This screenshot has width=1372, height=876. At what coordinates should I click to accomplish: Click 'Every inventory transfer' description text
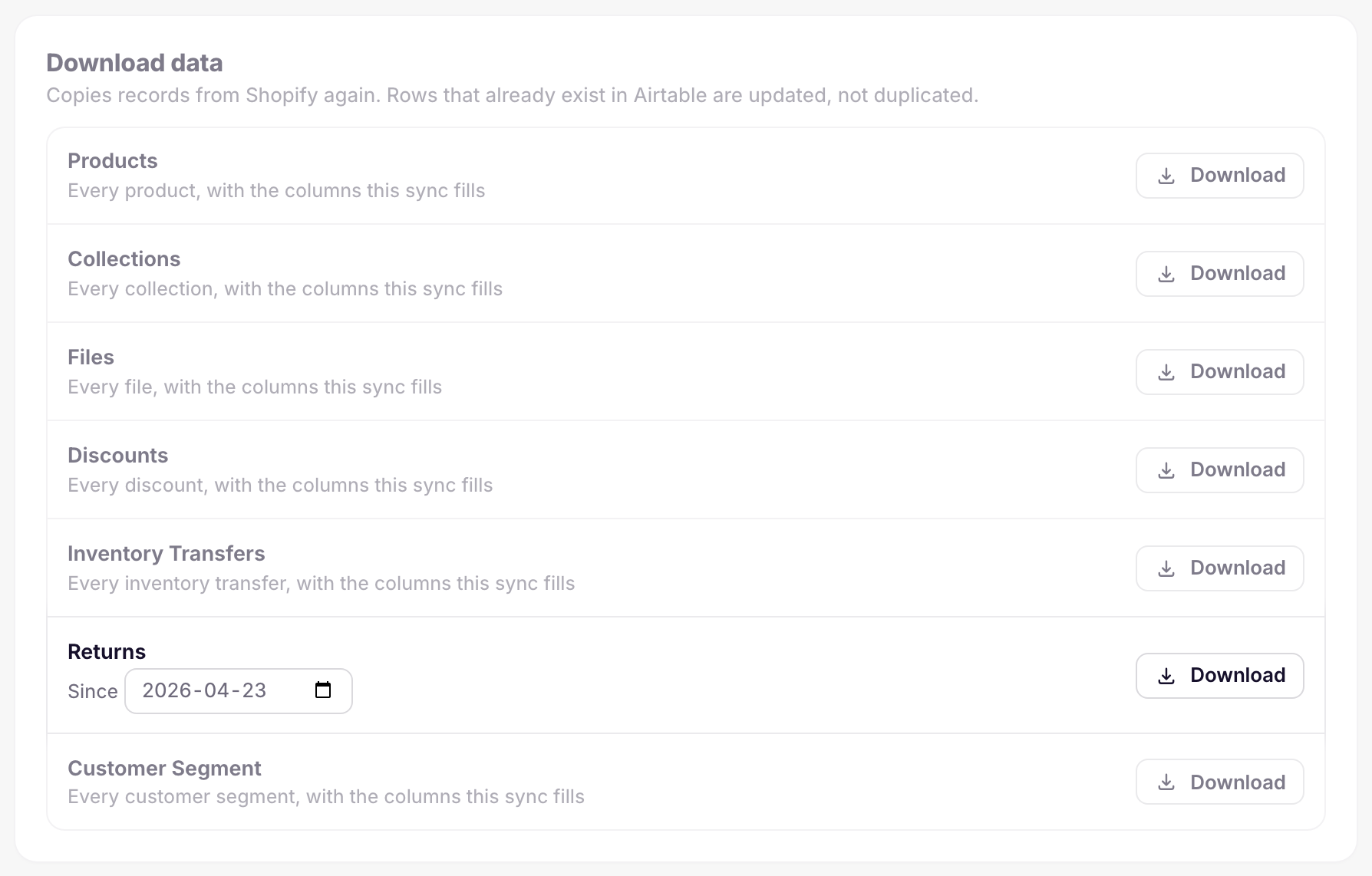click(322, 583)
